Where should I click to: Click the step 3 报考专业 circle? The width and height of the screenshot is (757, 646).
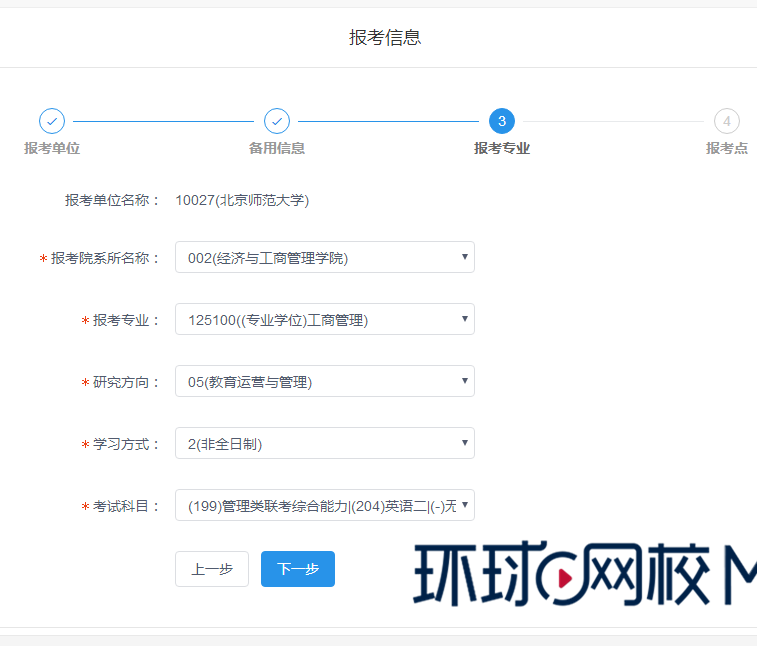click(502, 121)
